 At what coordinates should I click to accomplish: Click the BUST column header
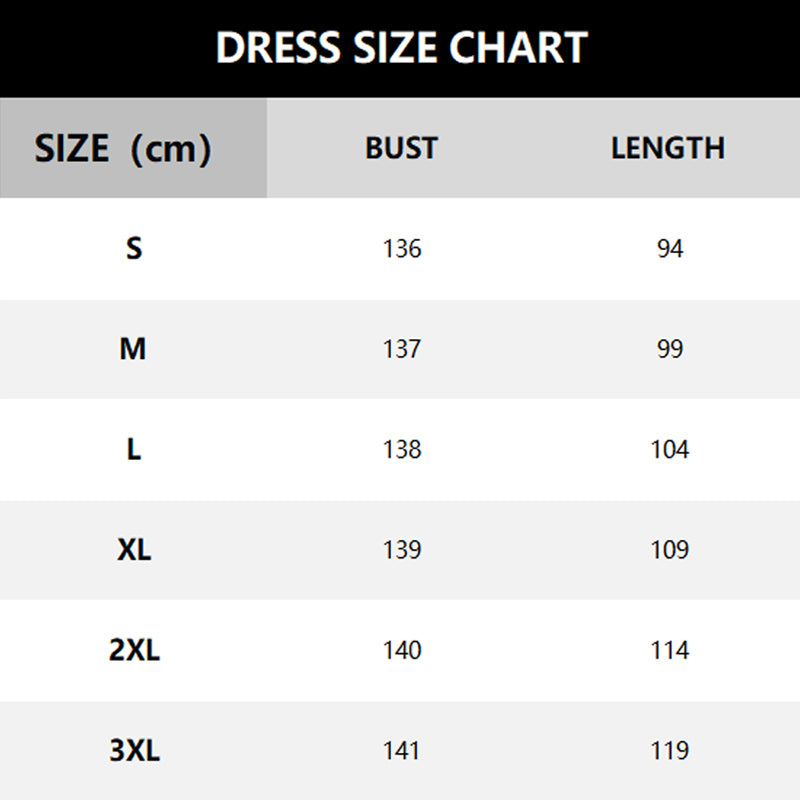tap(401, 148)
